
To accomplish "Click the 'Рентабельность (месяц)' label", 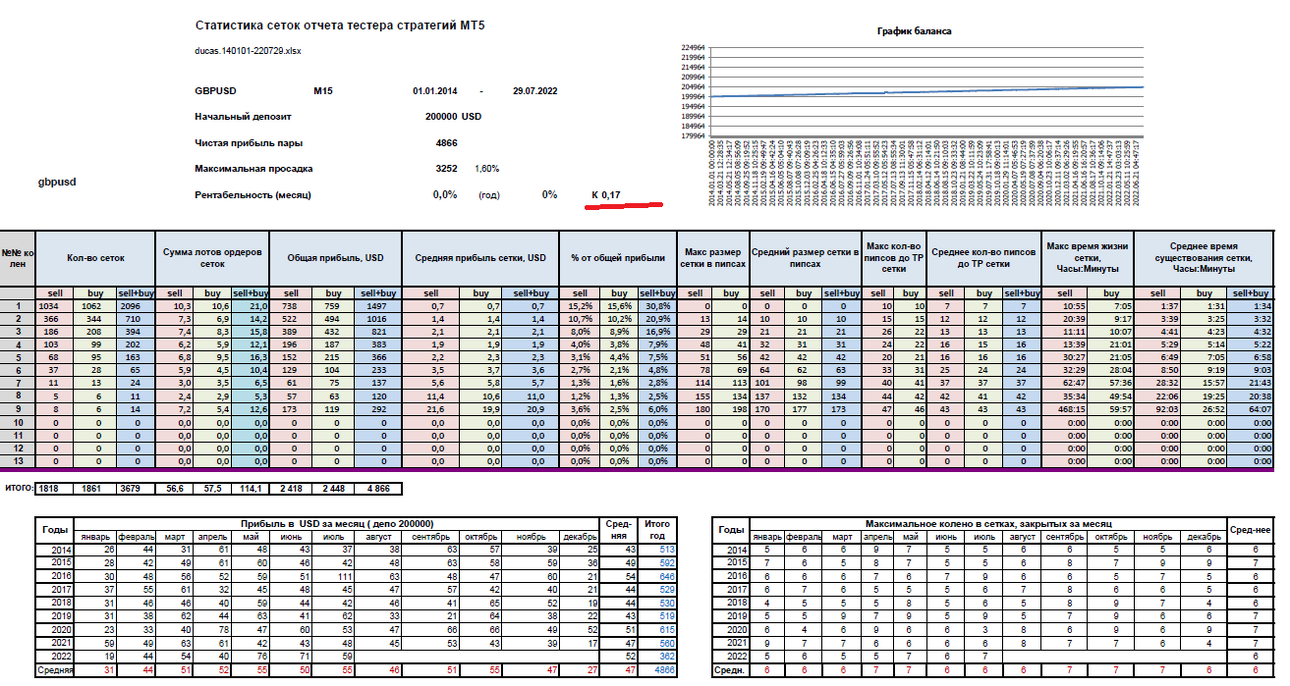I will (x=252, y=195).
